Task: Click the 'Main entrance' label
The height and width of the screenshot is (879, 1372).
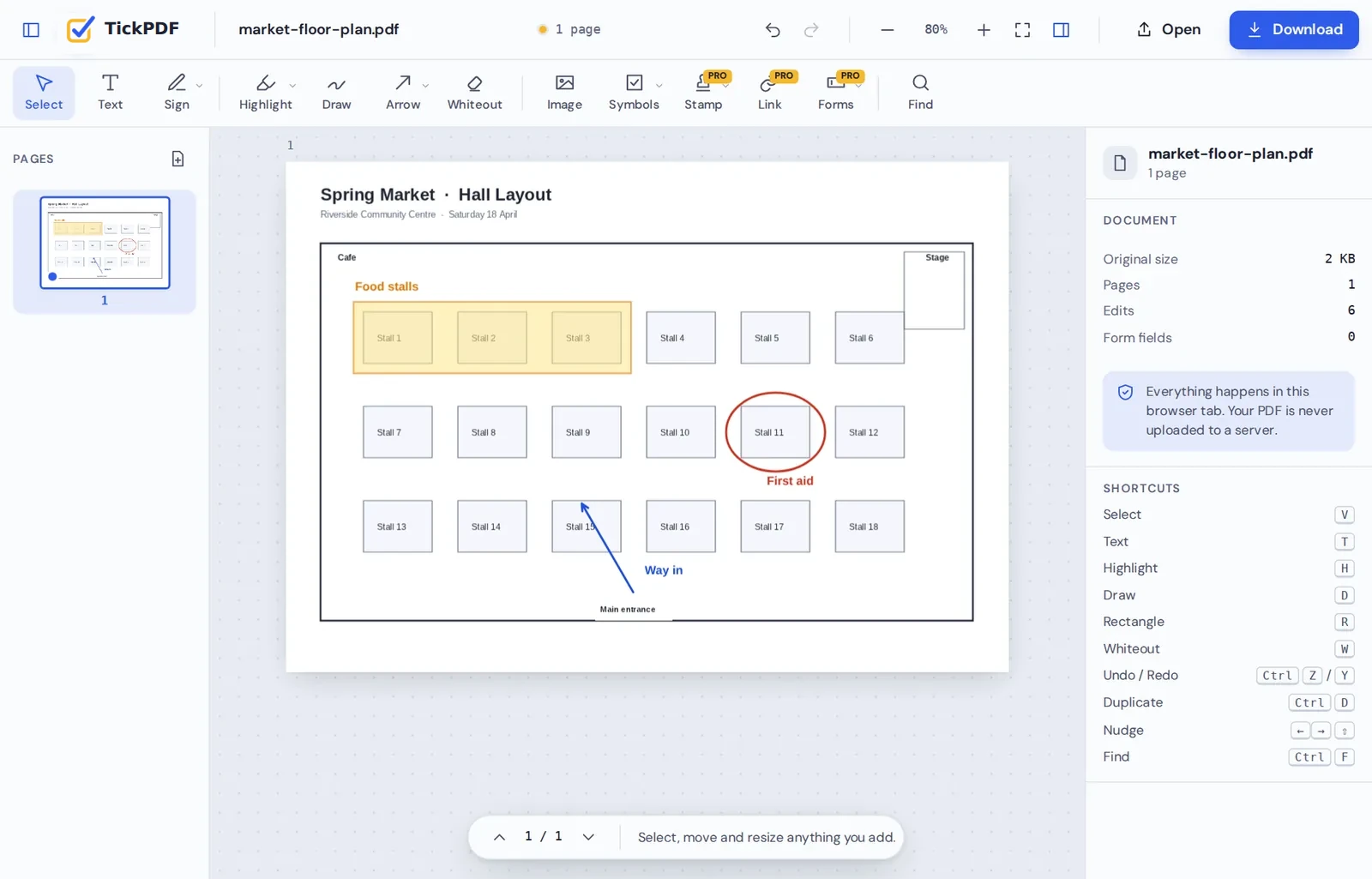Action: (x=628, y=610)
